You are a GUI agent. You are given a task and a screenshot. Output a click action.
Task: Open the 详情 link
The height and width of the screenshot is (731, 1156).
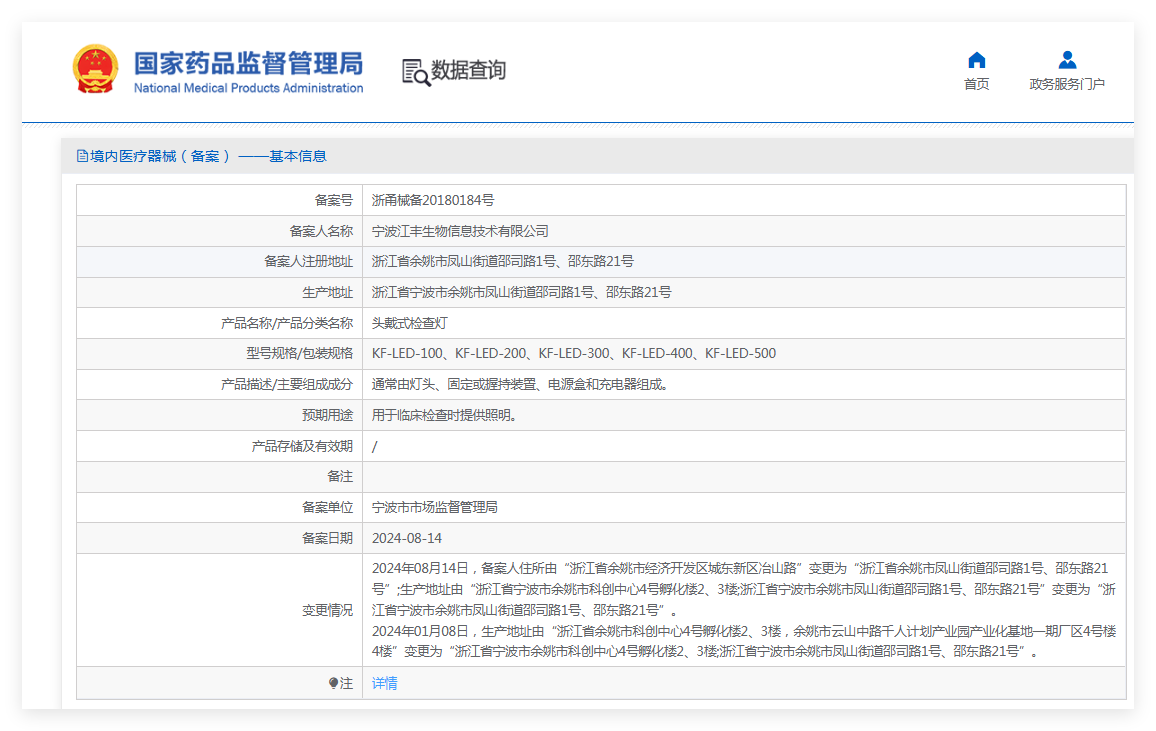pyautogui.click(x=384, y=683)
